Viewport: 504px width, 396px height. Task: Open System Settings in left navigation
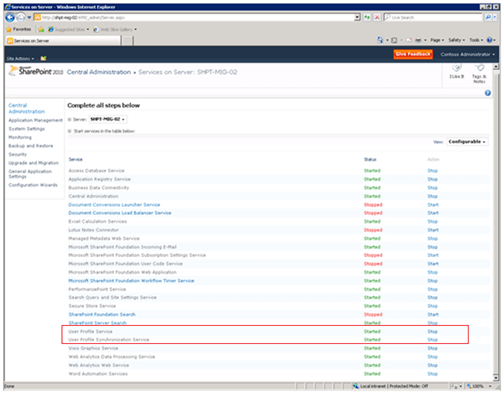click(27, 129)
